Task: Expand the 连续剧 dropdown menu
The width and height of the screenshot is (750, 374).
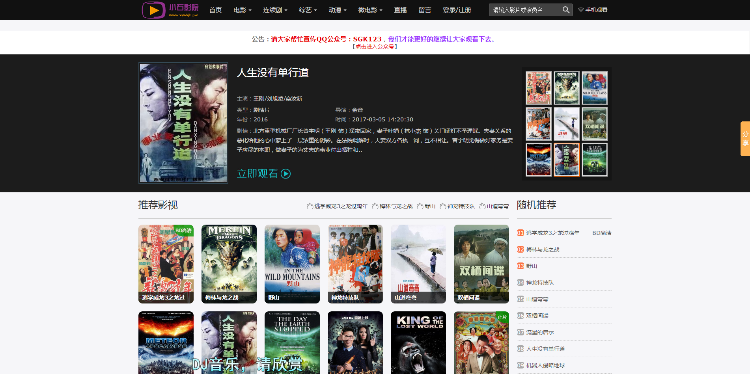Action: (x=275, y=10)
